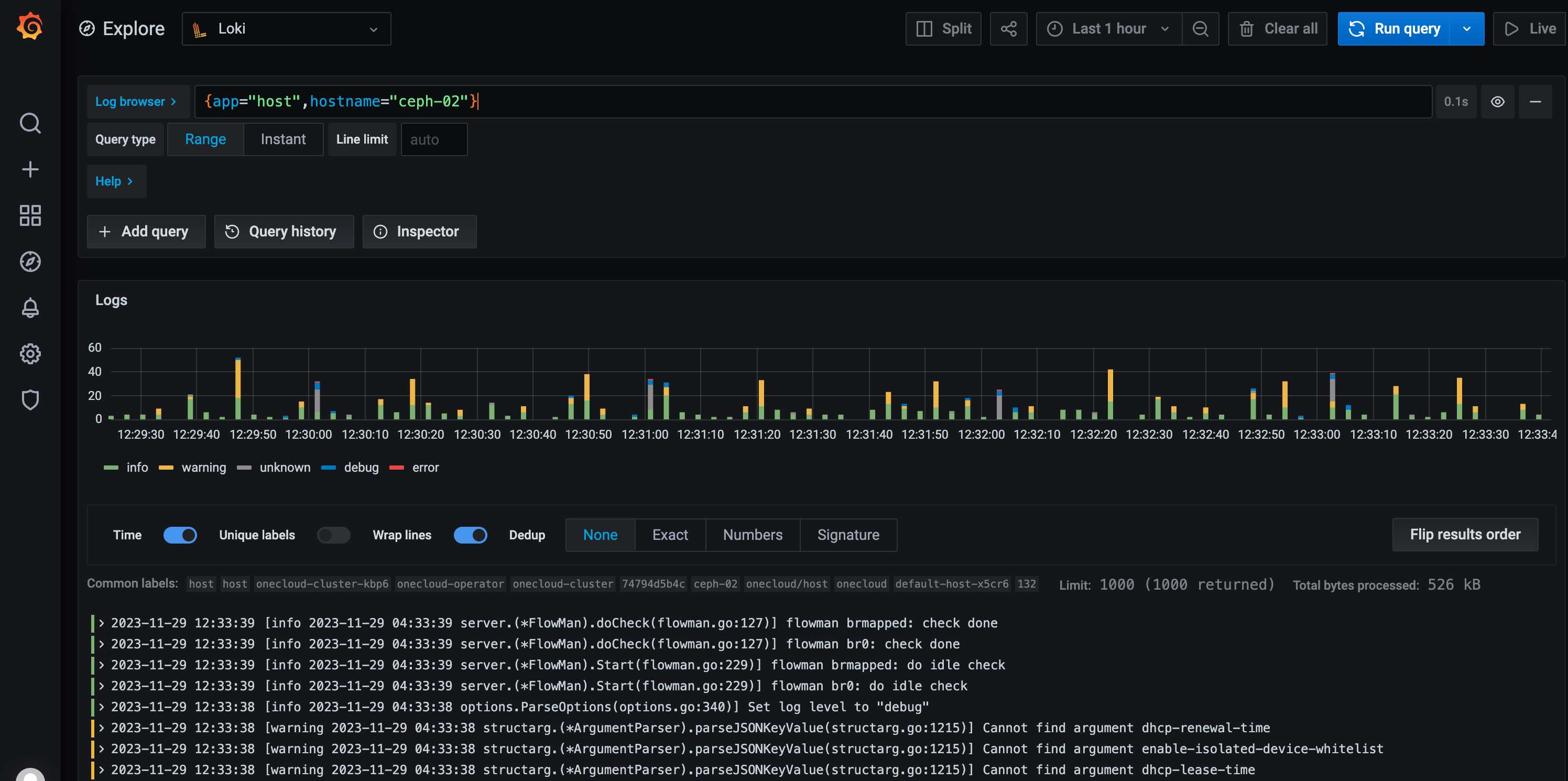Click the sidebar Create plus icon

tap(30, 169)
